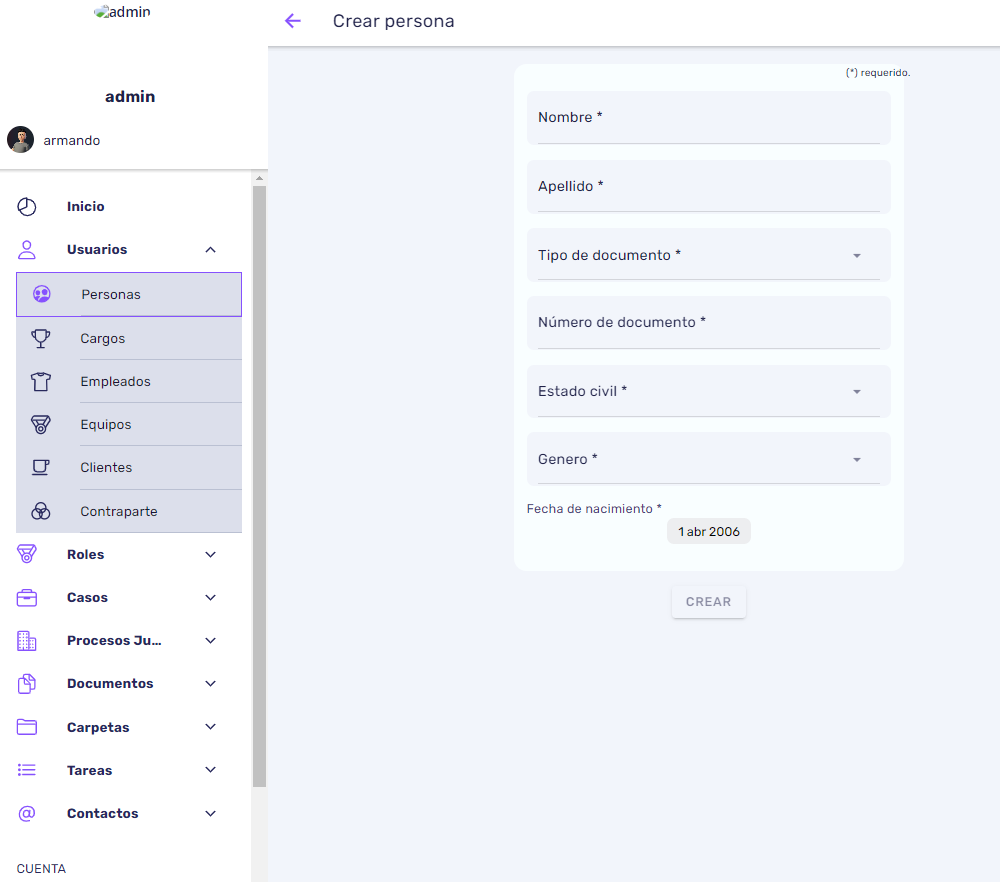
Task: Open the Clientes submenu item
Action: pos(129,467)
